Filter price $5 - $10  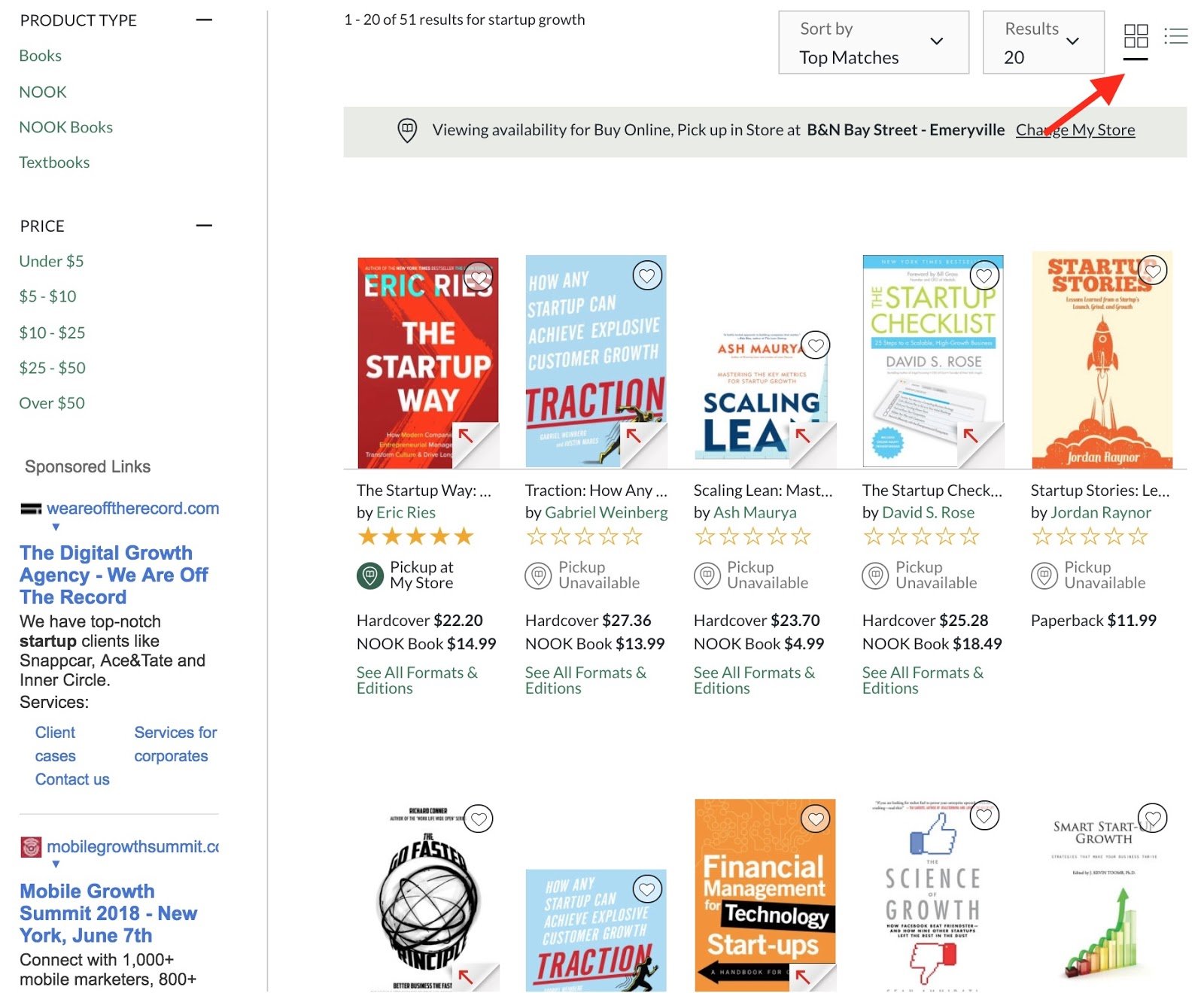[x=48, y=296]
